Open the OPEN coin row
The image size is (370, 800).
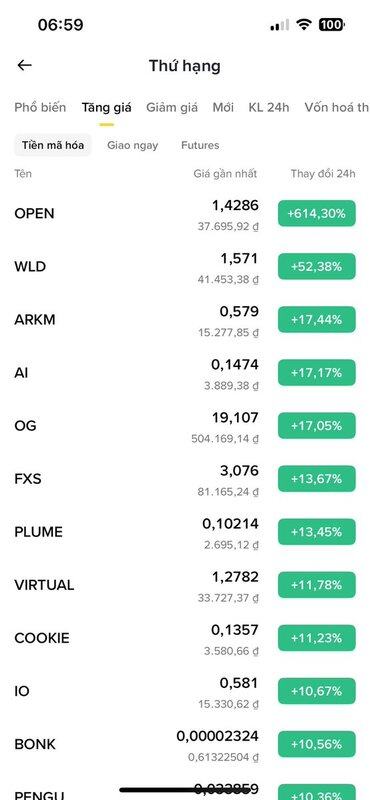(x=185, y=213)
